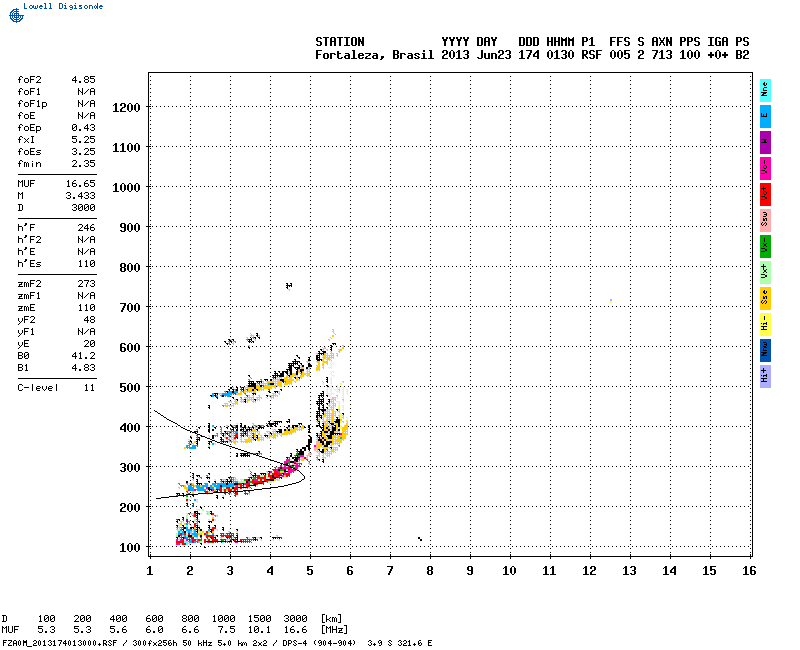This screenshot has width=800, height=650.
Task: Select the 300 km height axis label
Action: (130, 468)
